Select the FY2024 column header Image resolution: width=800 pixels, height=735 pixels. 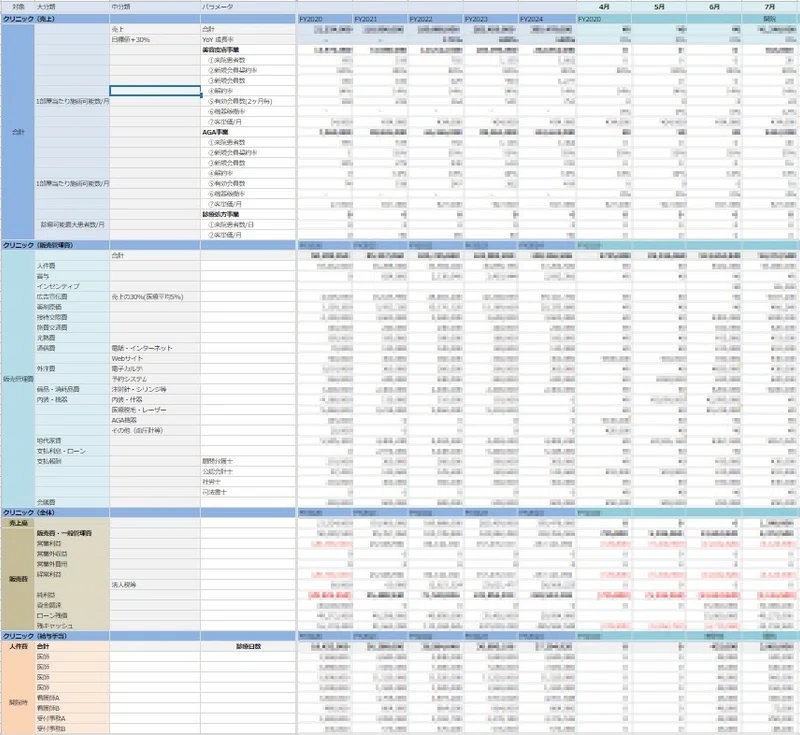point(547,19)
